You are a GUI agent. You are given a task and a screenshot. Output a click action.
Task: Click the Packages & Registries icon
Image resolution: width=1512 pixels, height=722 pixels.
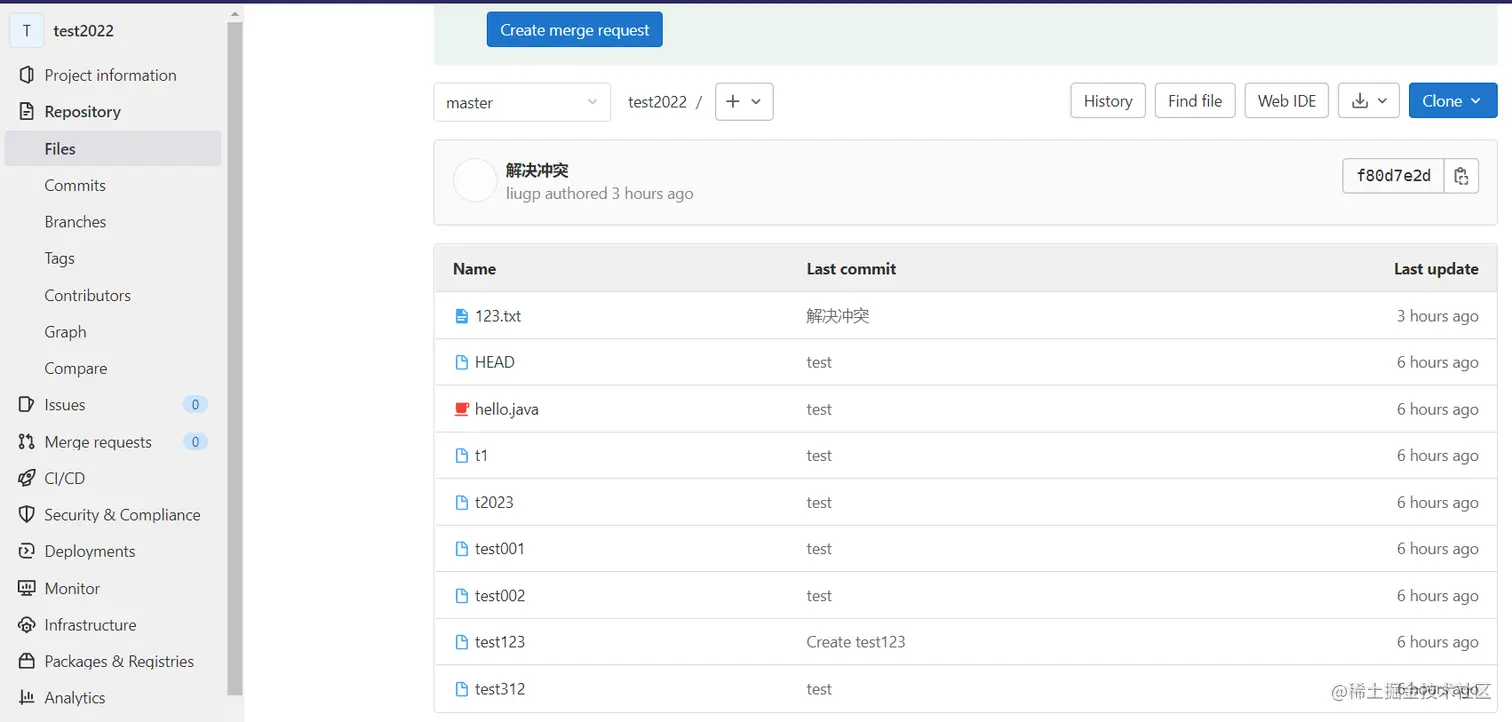click(27, 661)
